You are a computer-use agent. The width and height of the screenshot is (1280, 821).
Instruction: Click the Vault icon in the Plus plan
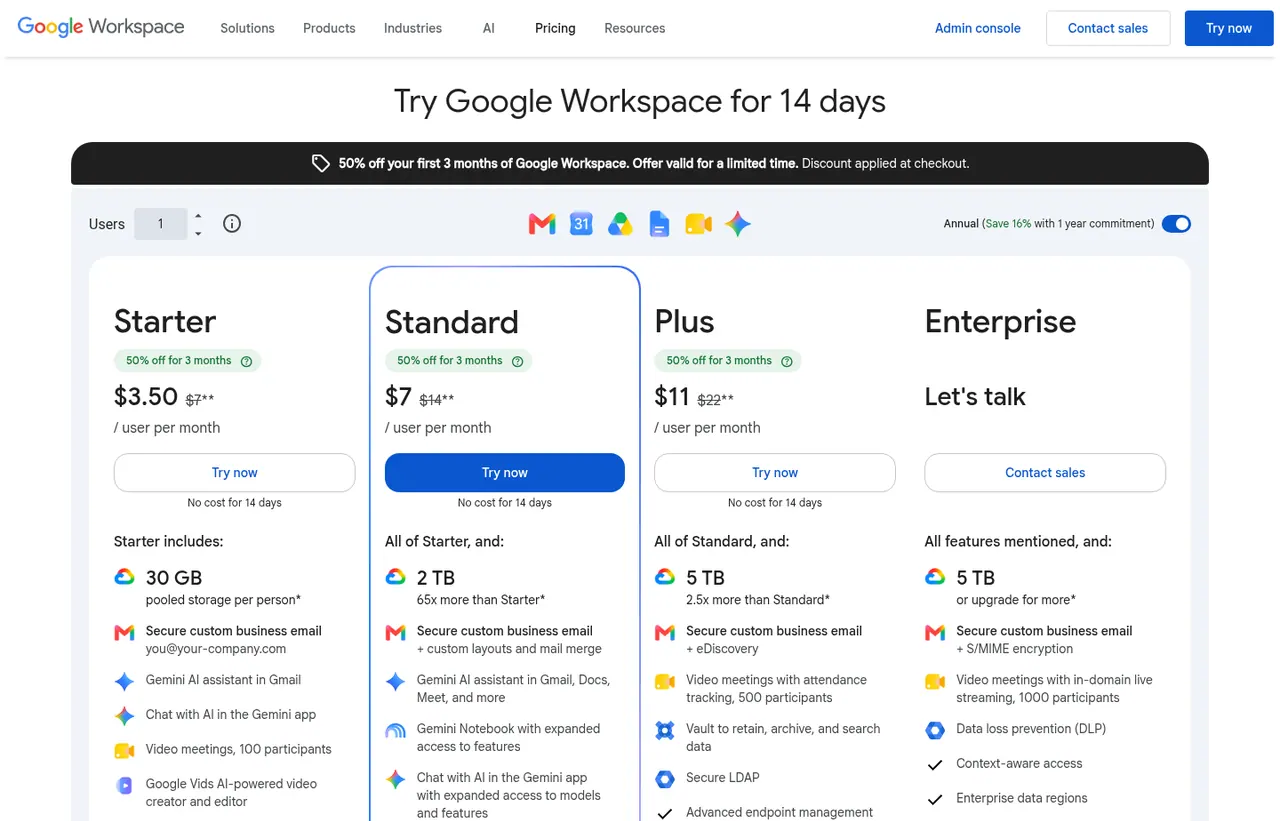[665, 730]
